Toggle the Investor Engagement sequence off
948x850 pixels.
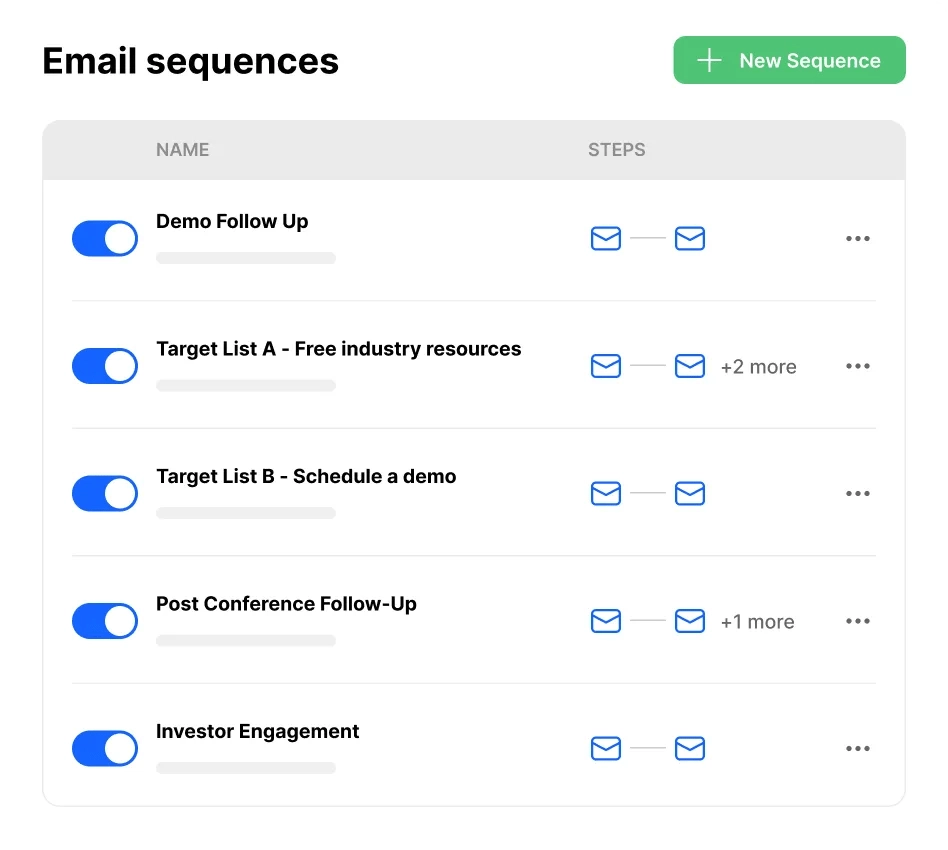coord(104,748)
